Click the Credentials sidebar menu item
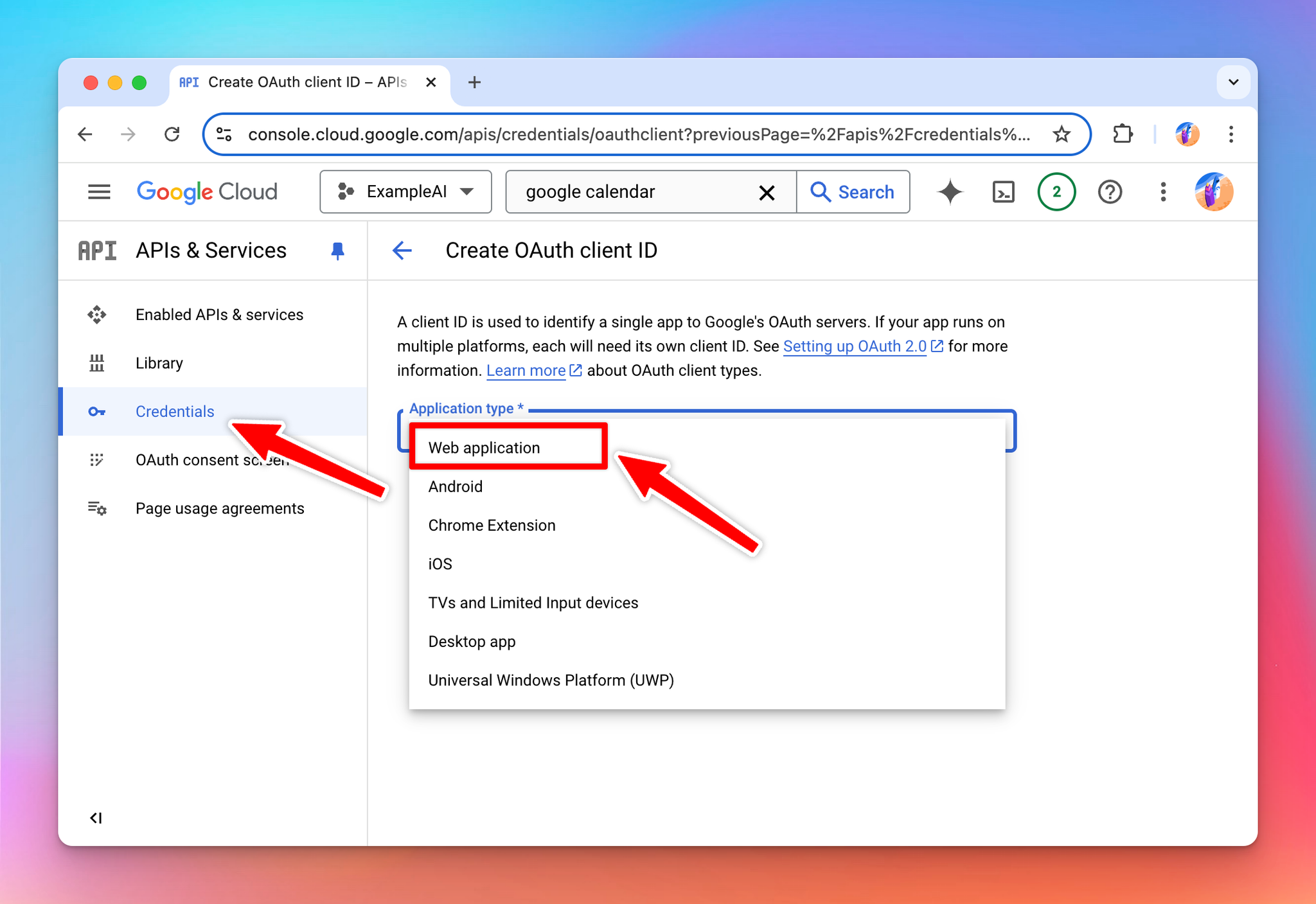This screenshot has height=904, width=1316. coord(175,411)
